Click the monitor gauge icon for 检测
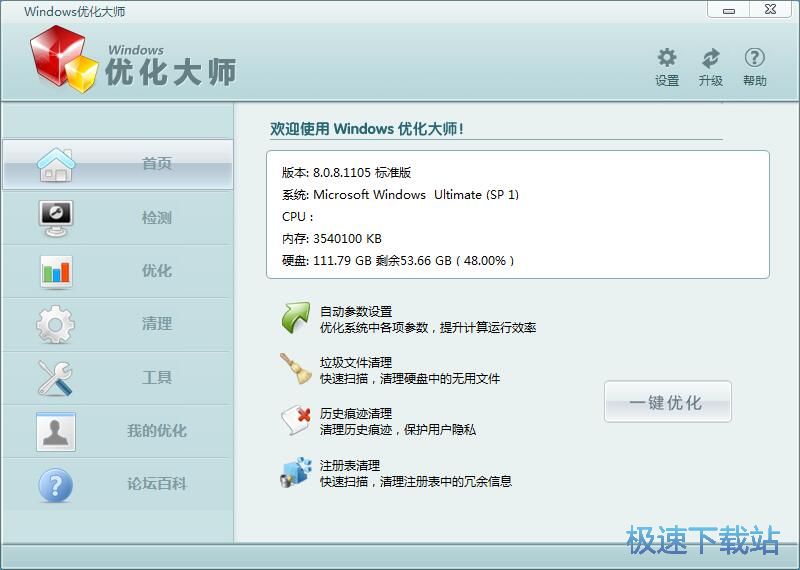 56,218
